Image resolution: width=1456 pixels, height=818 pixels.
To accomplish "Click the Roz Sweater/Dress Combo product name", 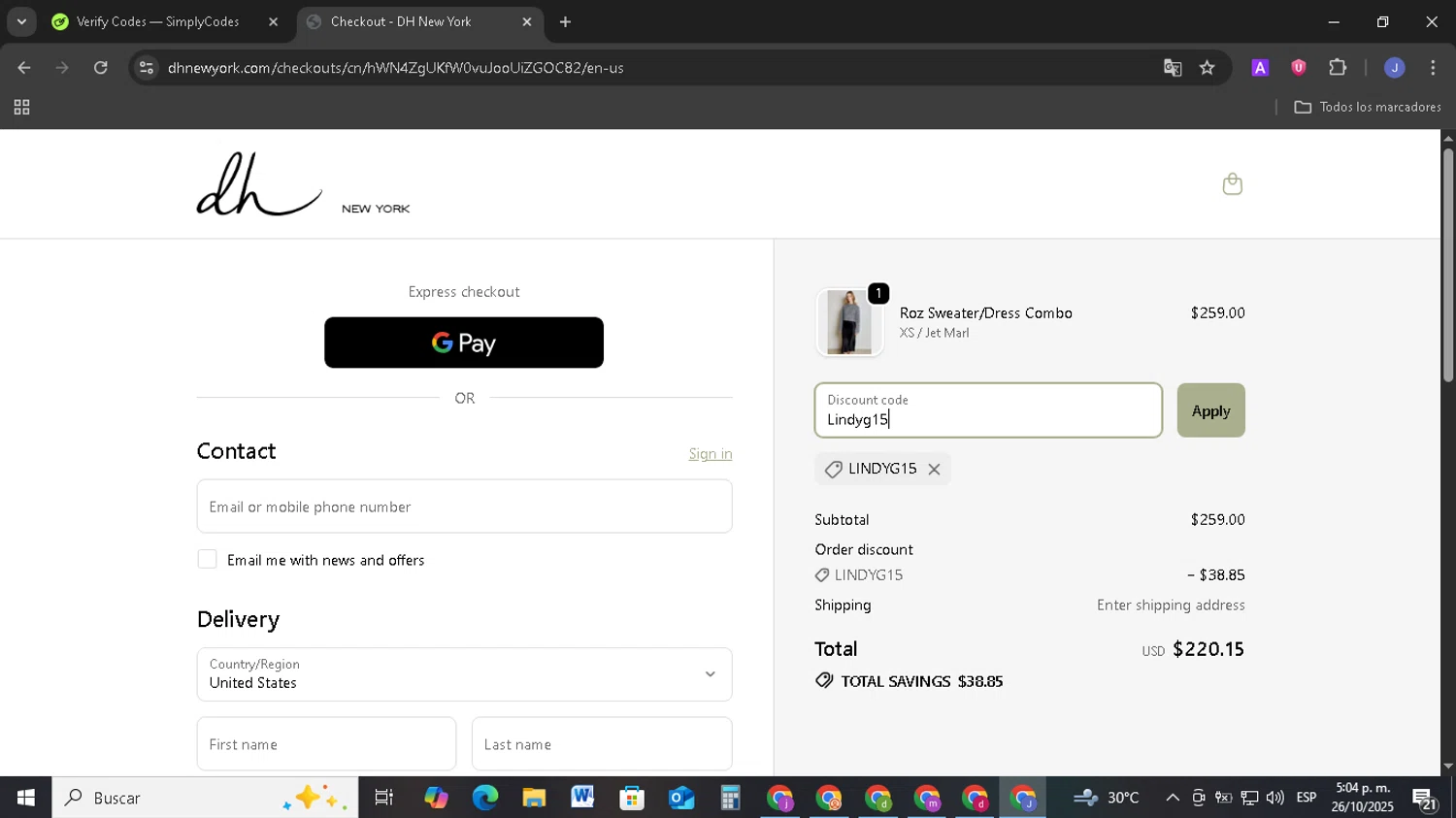I will coord(985,313).
